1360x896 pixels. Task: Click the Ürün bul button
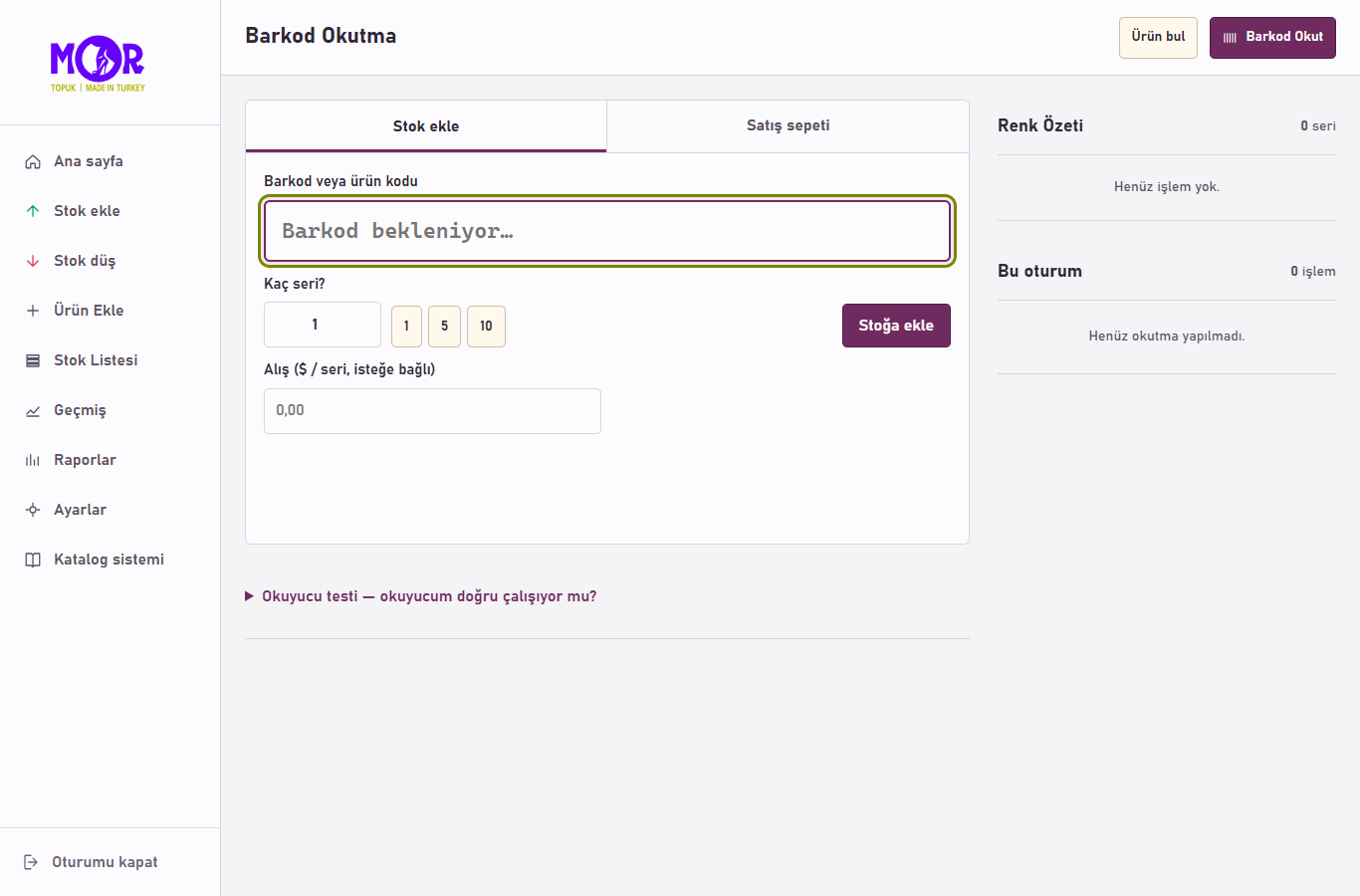(1158, 38)
